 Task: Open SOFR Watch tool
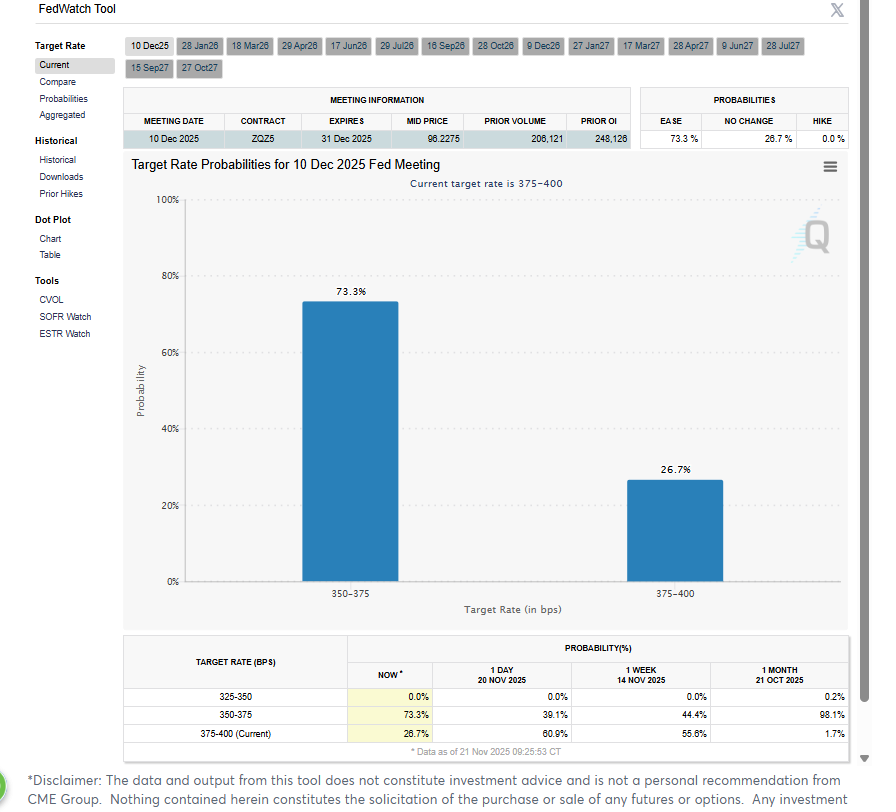pyautogui.click(x=65, y=317)
